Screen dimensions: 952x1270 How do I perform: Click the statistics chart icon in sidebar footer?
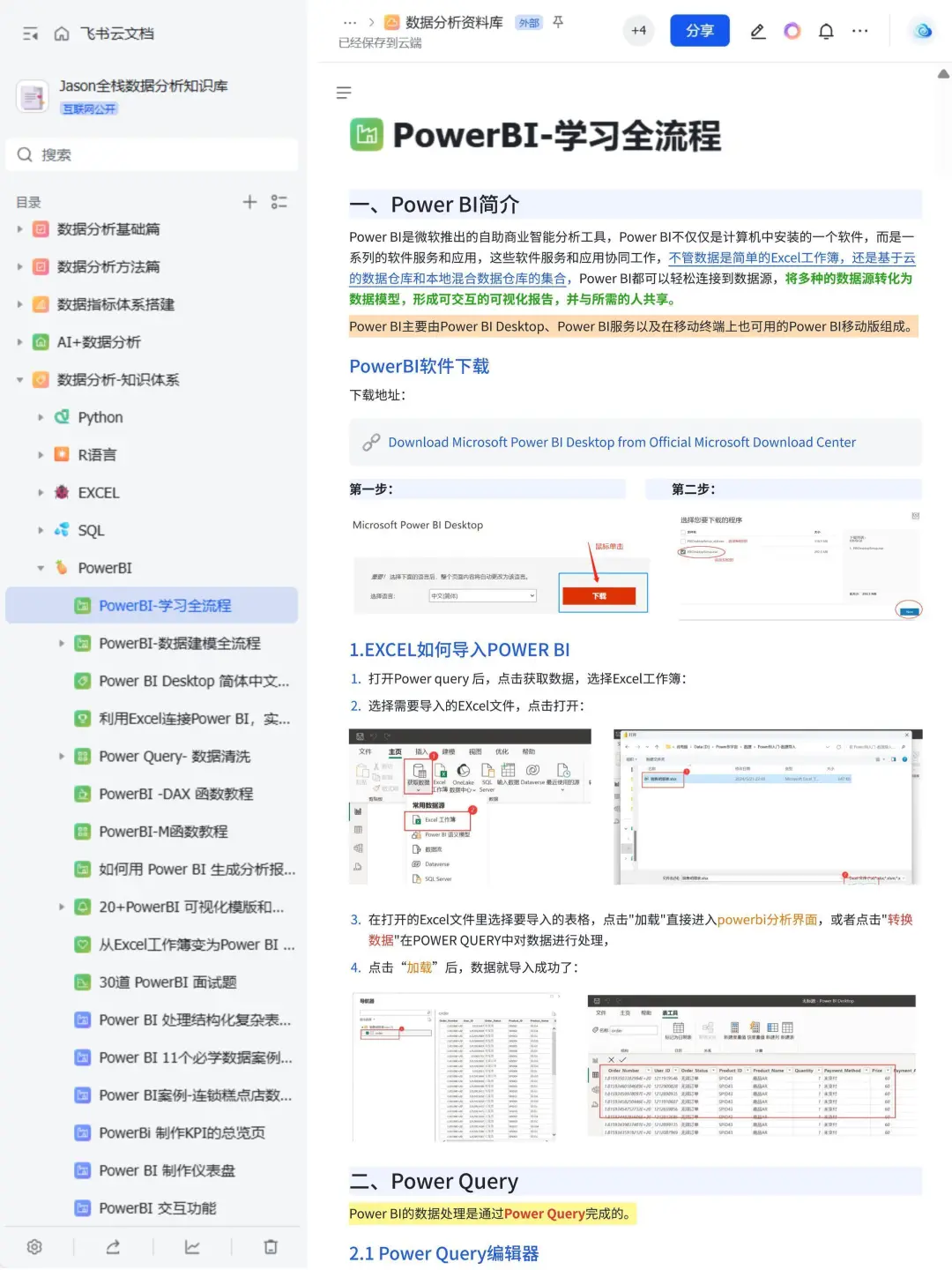(190, 1246)
